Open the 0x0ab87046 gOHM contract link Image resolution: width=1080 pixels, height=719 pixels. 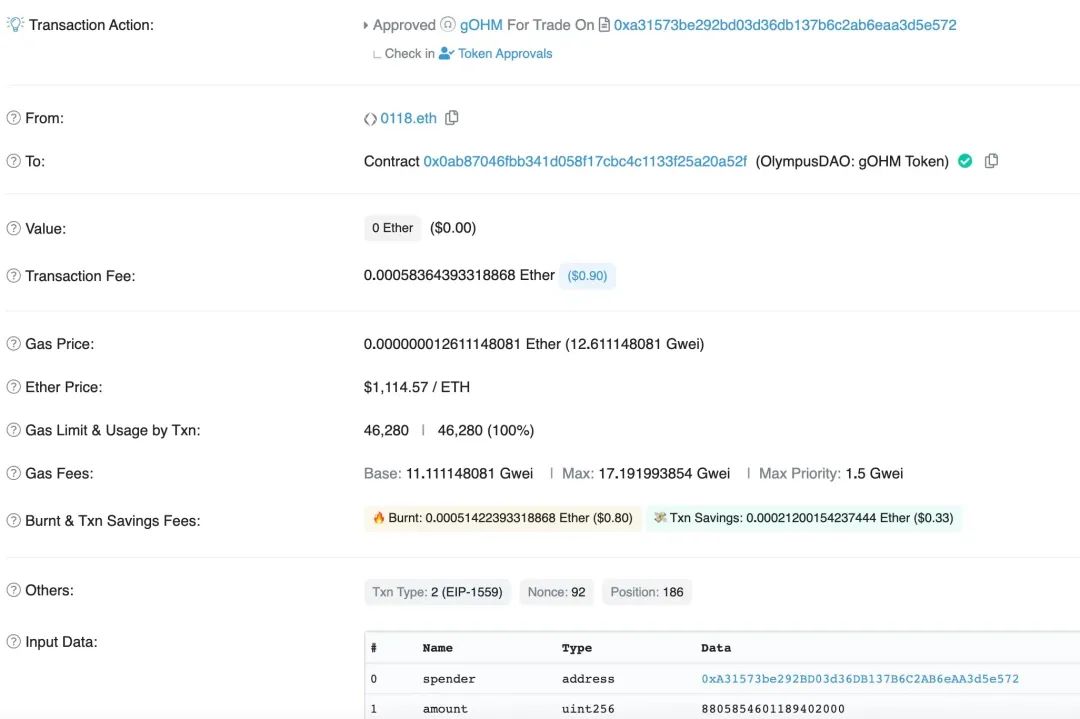pos(585,161)
